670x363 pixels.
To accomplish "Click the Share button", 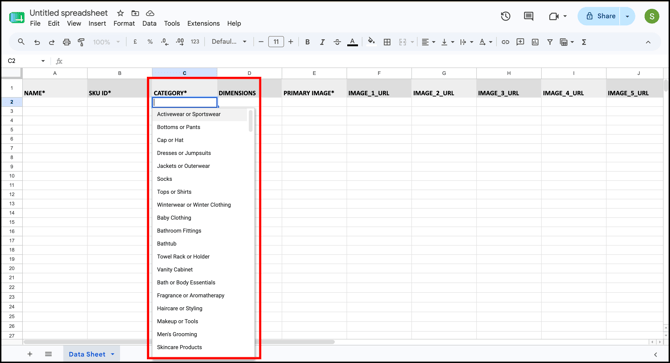I will 600,16.
